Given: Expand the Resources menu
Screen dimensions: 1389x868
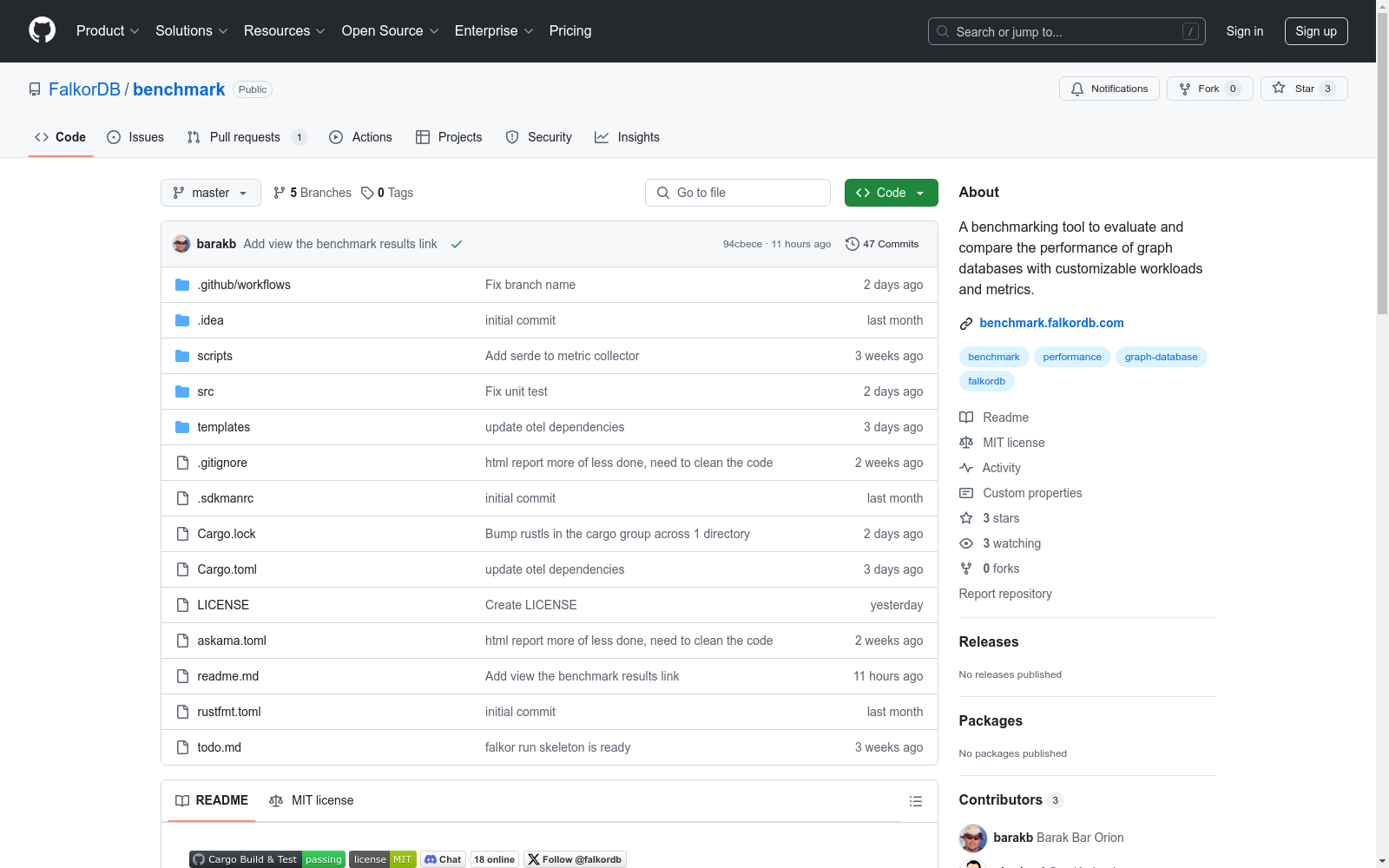Looking at the screenshot, I should (285, 30).
